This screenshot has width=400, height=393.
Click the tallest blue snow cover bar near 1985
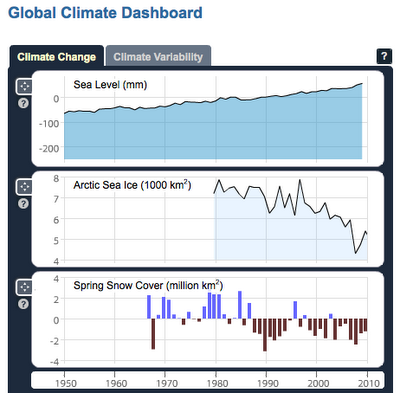coord(240,305)
